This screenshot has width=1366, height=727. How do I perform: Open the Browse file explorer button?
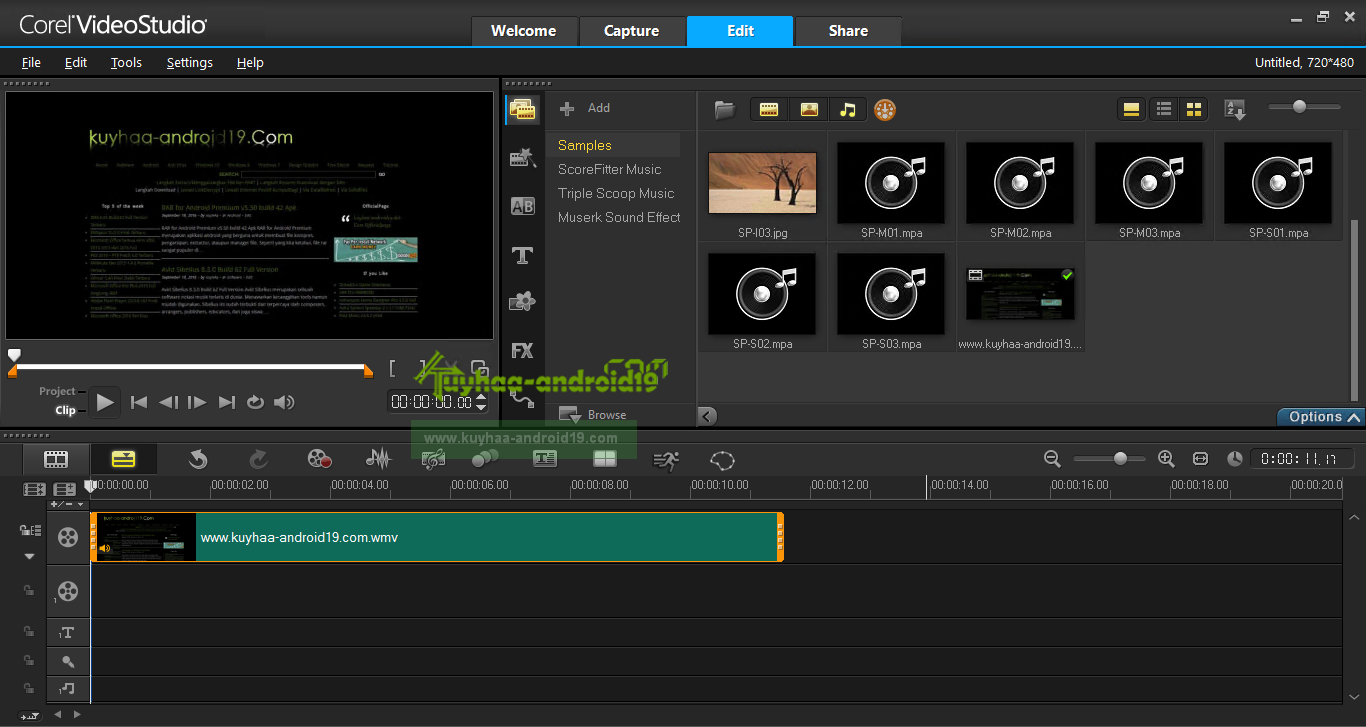click(594, 415)
